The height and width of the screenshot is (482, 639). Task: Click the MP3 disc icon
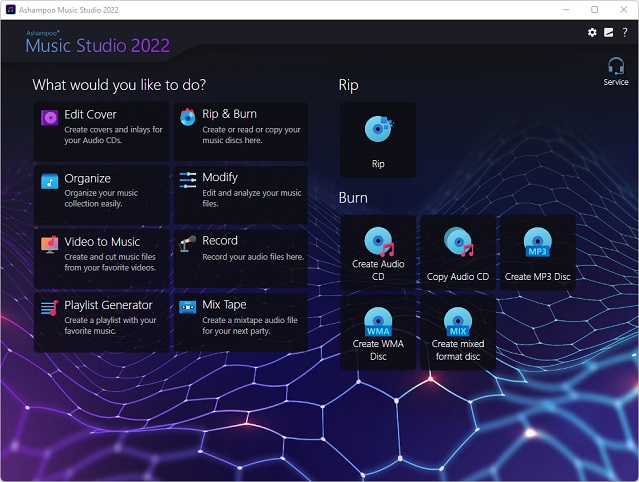(x=538, y=242)
